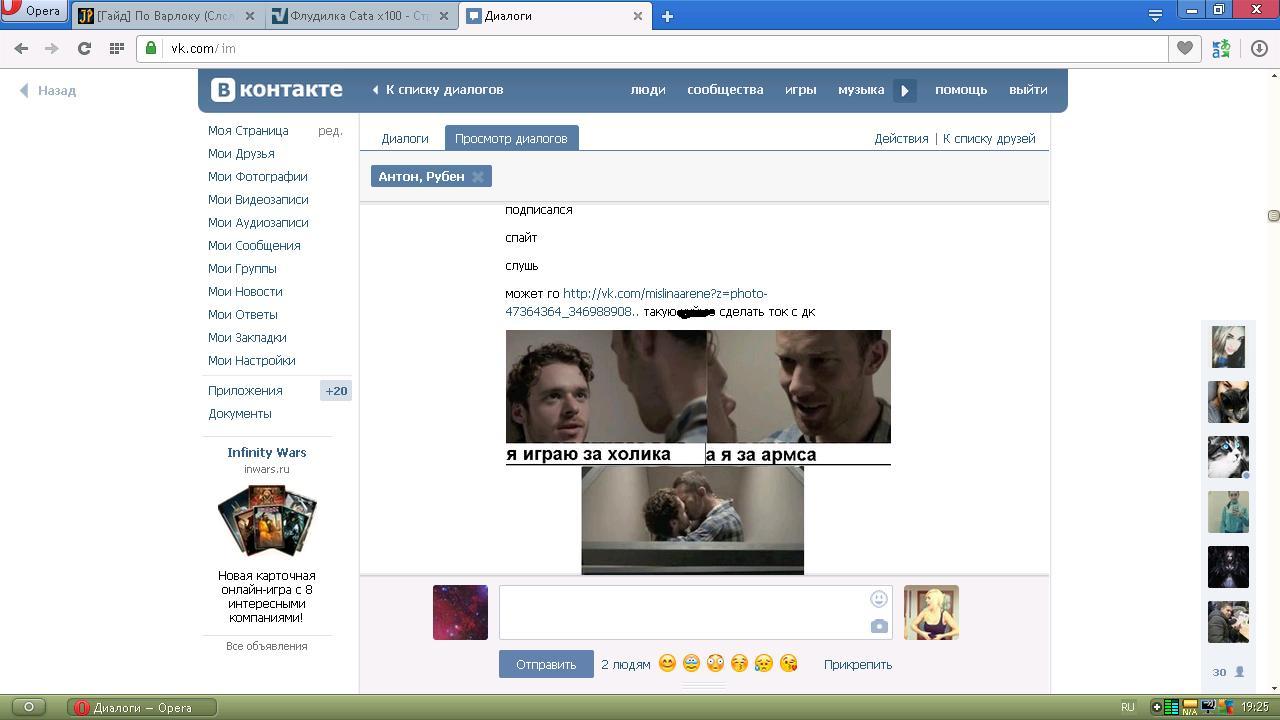Open люди in the top menu
The width and height of the screenshot is (1280, 720).
[x=648, y=90]
